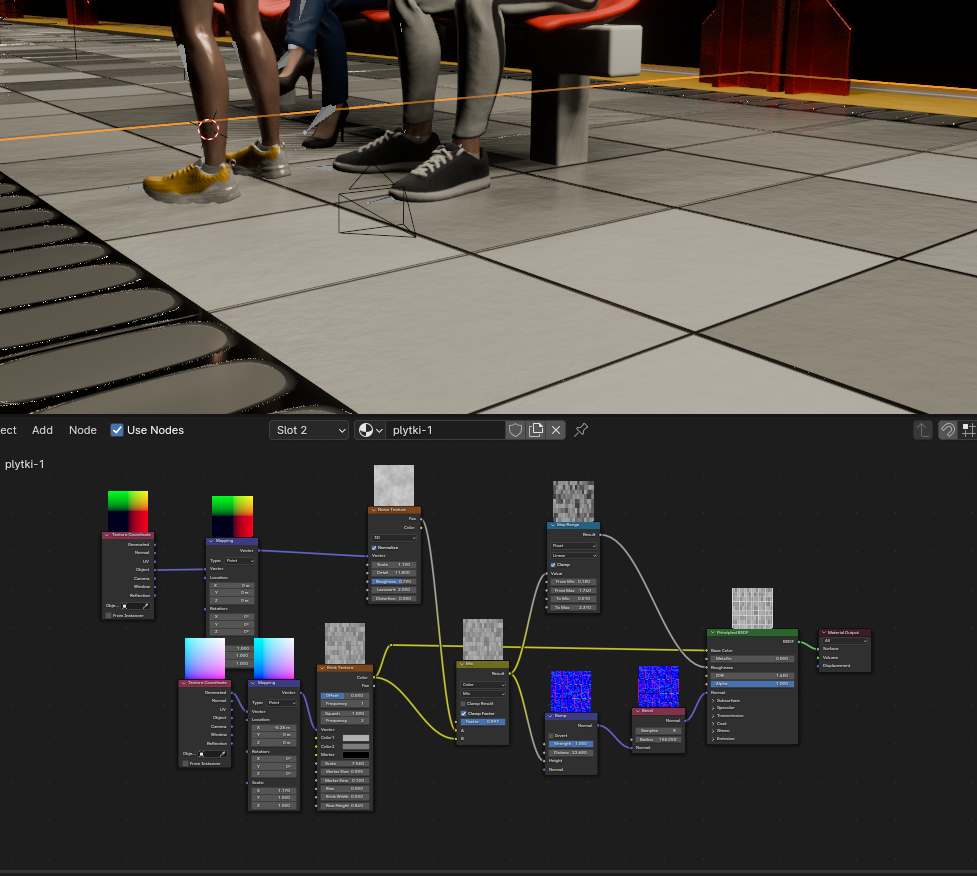Open the Add menu
This screenshot has width=977, height=876.
pos(42,430)
